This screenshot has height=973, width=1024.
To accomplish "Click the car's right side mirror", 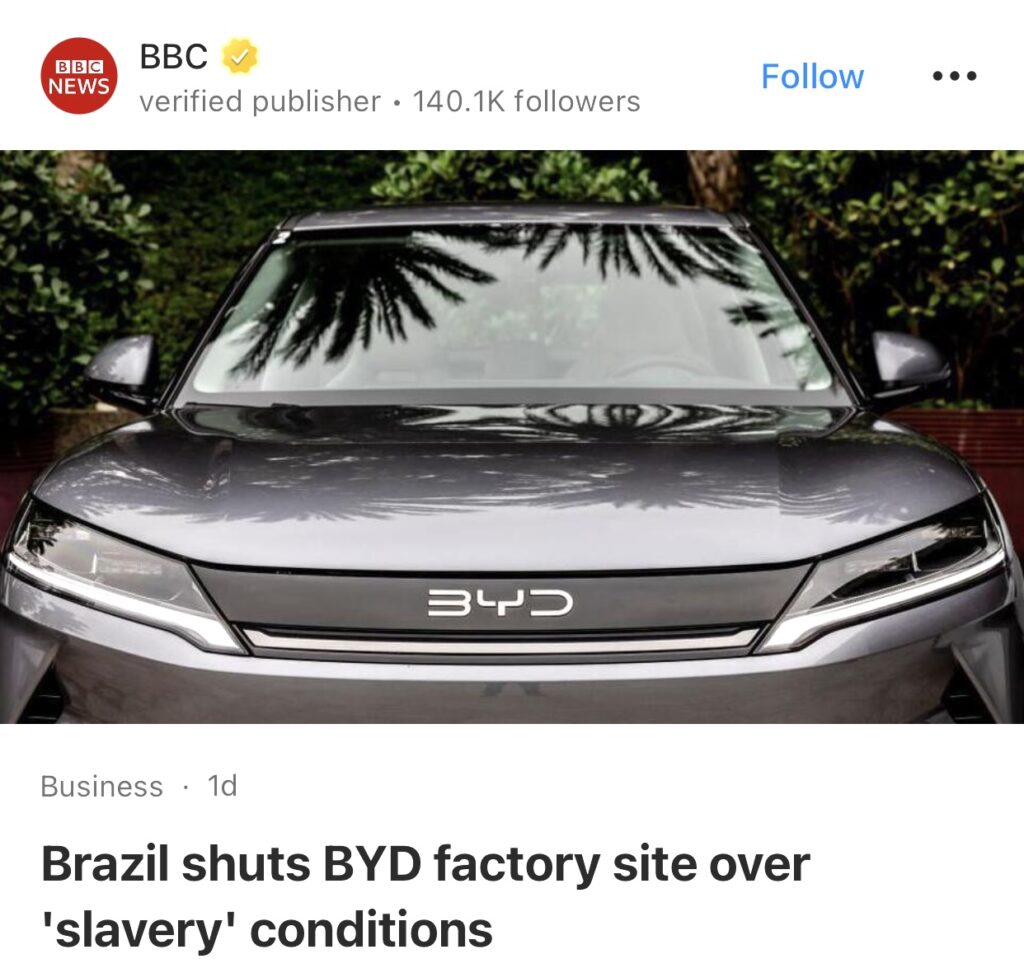I will click(x=910, y=367).
